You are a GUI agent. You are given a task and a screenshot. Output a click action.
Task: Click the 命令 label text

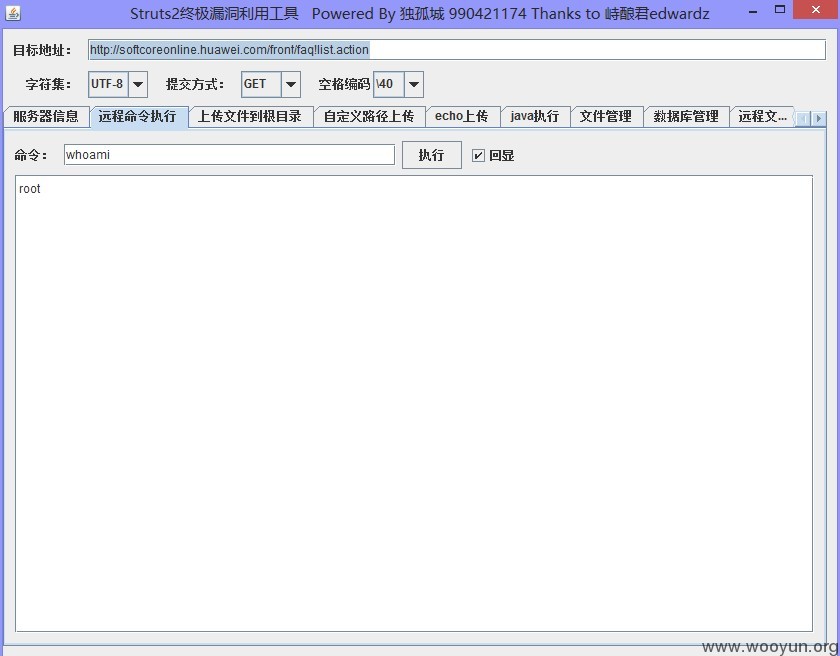click(31, 155)
